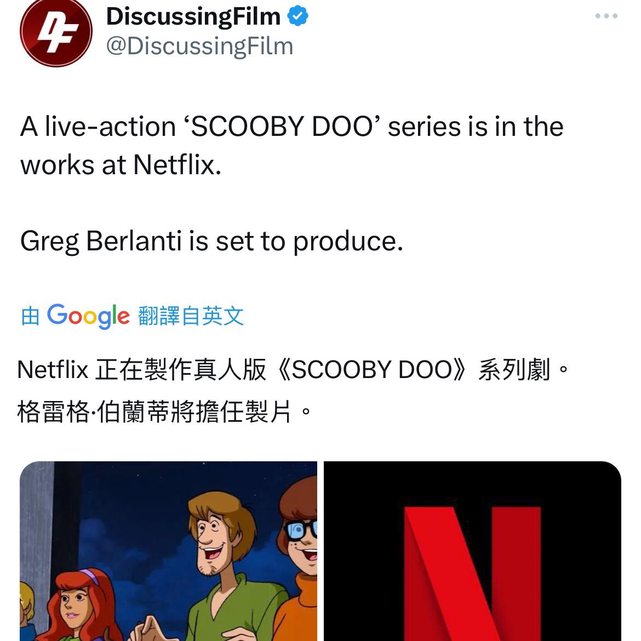Click the red Netflix N logo

[473, 574]
